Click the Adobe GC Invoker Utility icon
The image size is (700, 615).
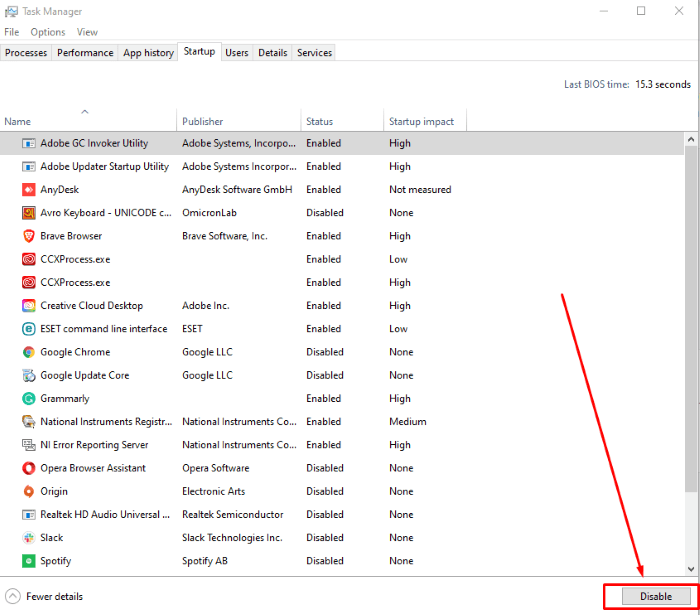(29, 143)
